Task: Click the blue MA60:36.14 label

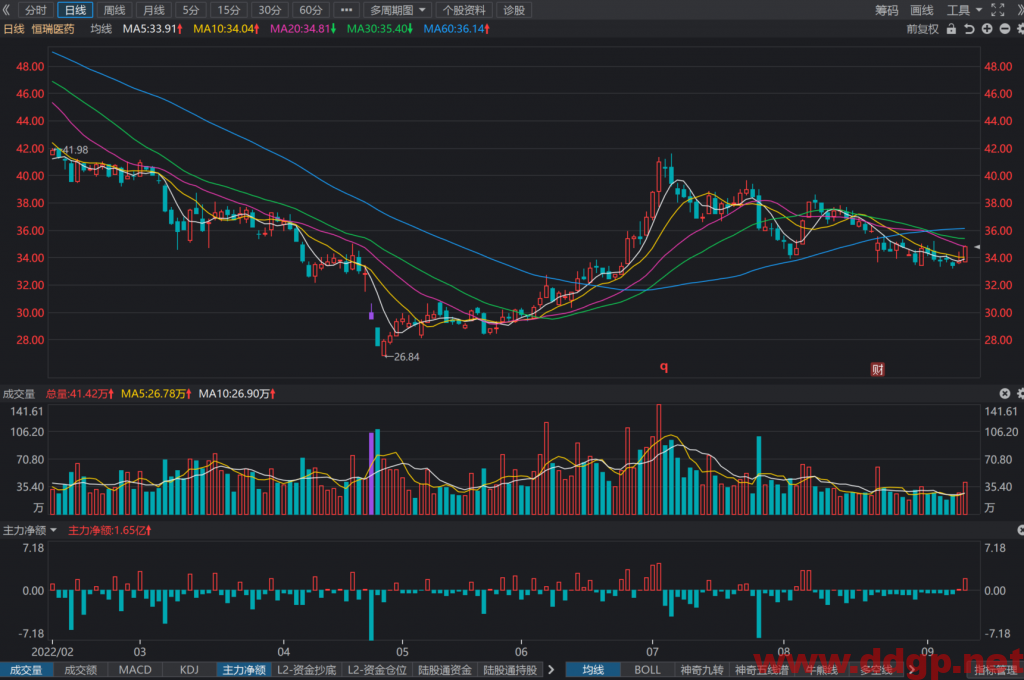Action: pos(456,29)
